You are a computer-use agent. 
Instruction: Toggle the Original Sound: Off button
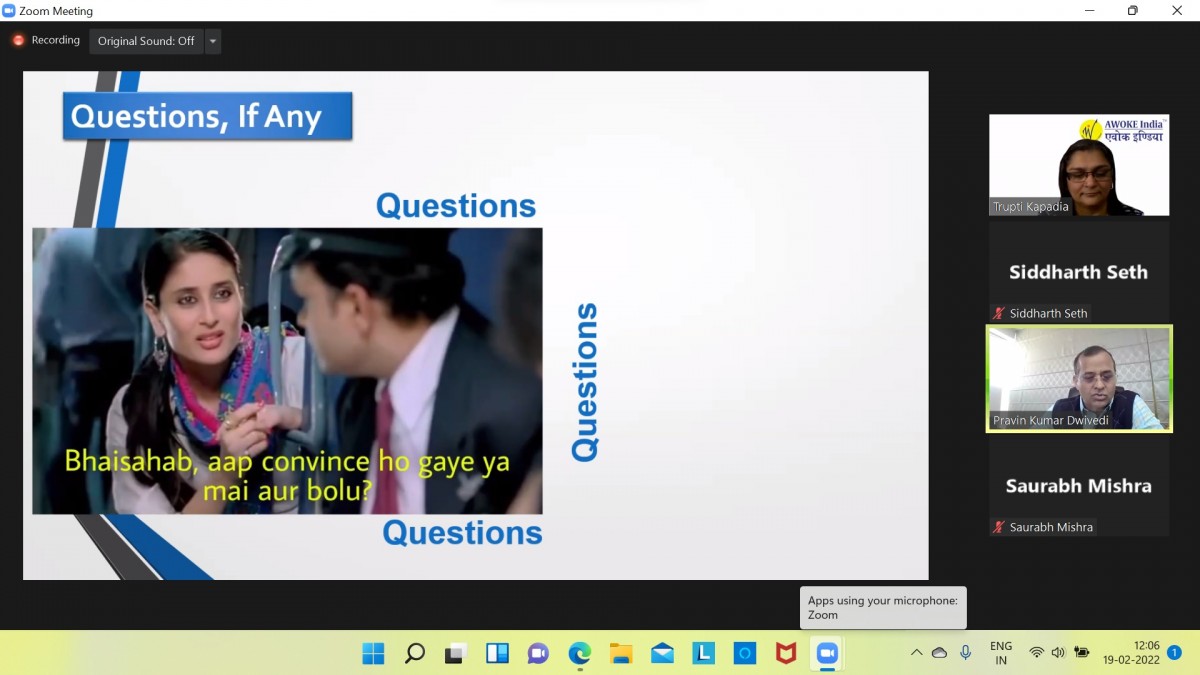tap(146, 41)
